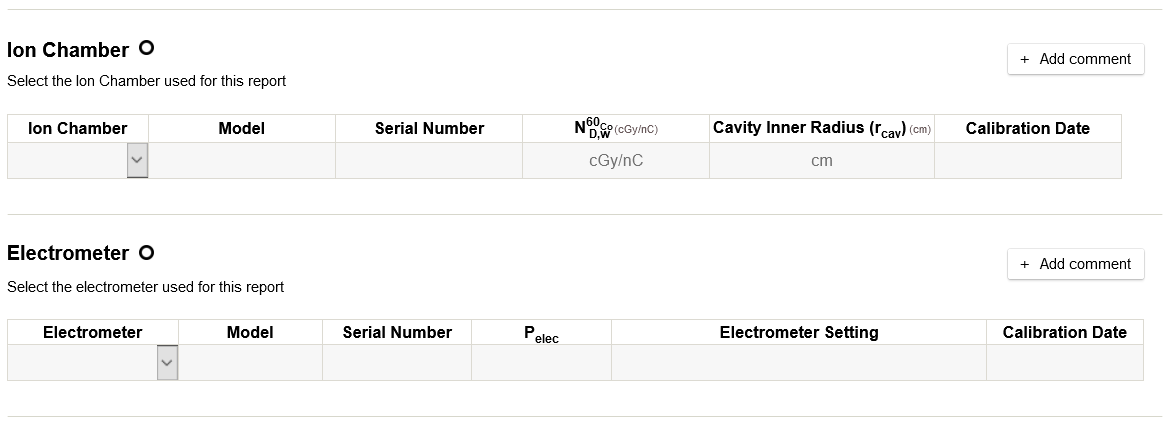Add comment to Ion Chamber section

point(1075,59)
